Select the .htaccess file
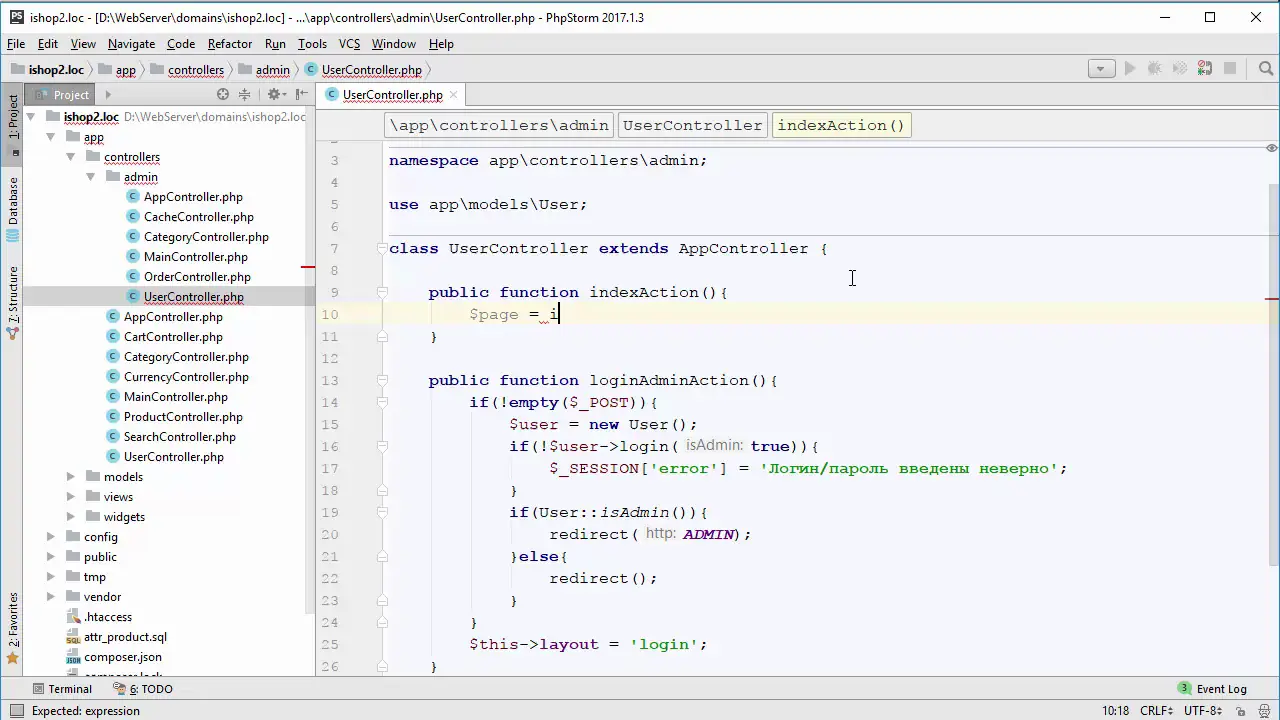The width and height of the screenshot is (1280, 720). pyautogui.click(x=107, y=617)
